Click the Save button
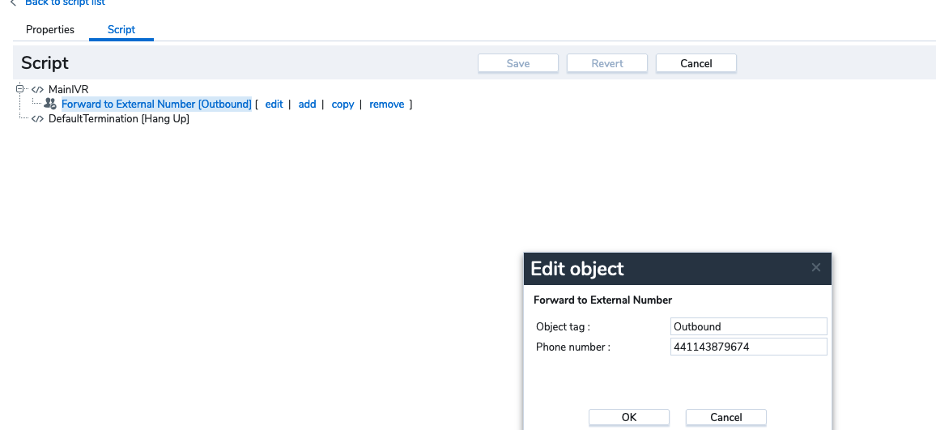 coord(518,63)
